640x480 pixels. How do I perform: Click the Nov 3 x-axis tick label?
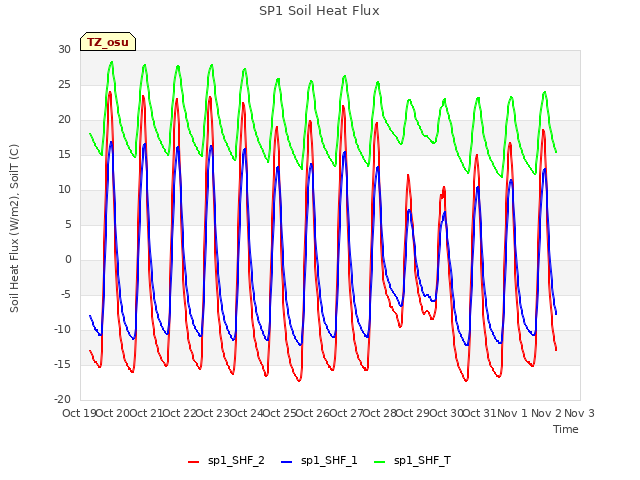[x=579, y=413]
